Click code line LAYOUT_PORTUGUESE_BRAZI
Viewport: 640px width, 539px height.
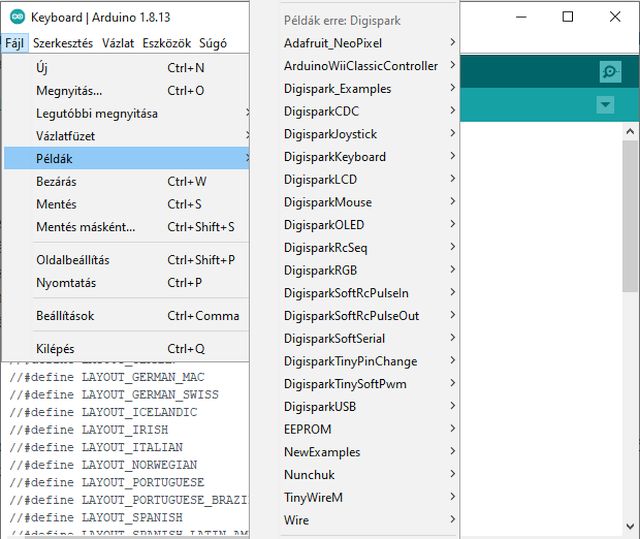click(x=129, y=500)
